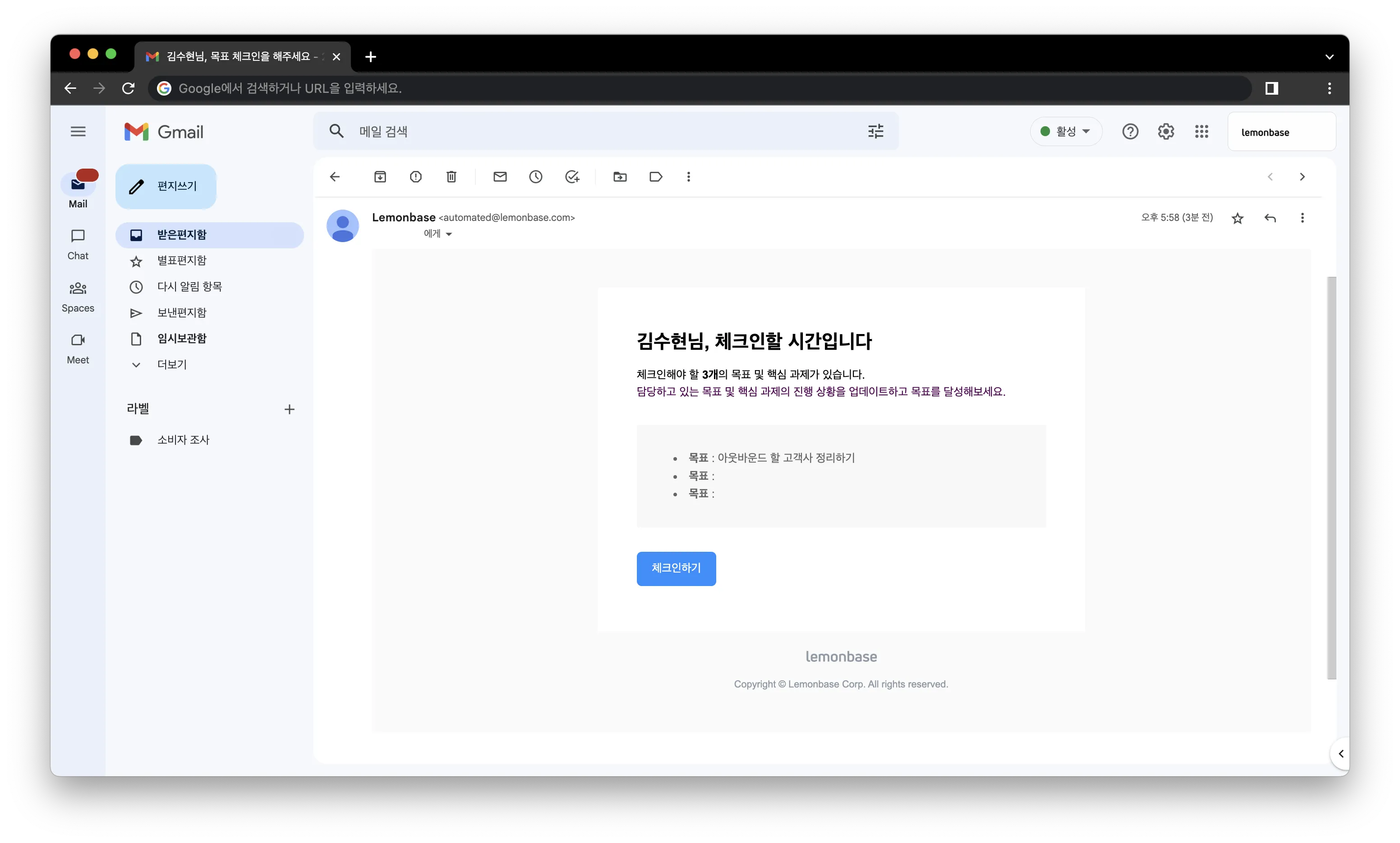Click the sender avatar picture

point(343,226)
